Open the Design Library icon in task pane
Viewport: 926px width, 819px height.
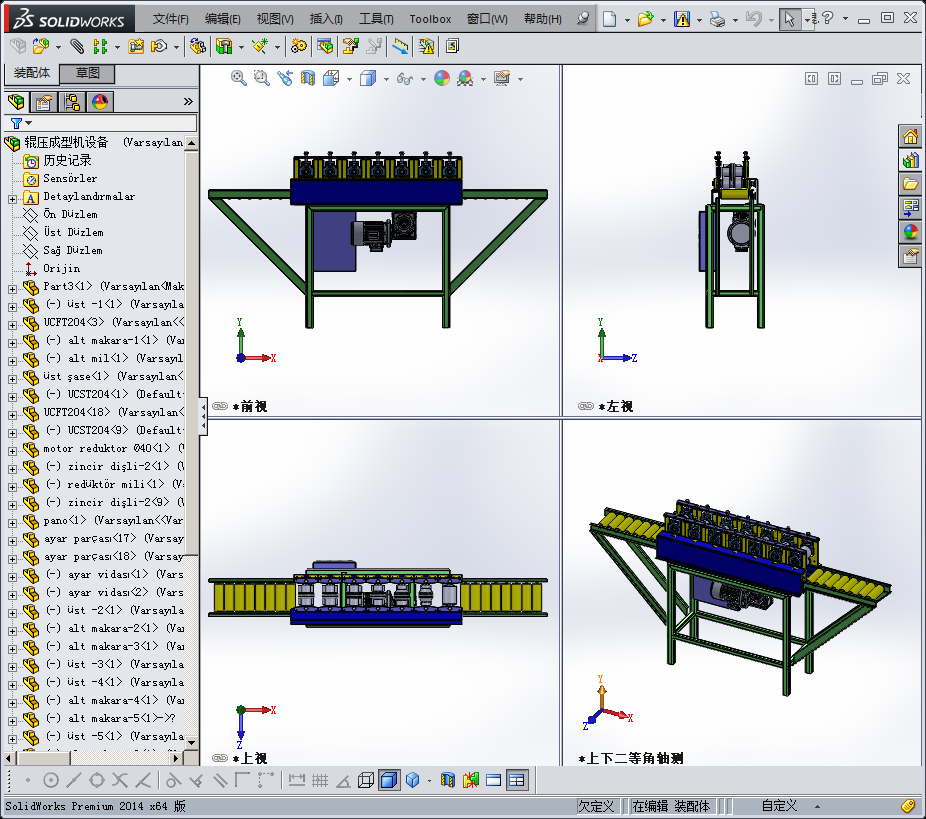point(910,160)
